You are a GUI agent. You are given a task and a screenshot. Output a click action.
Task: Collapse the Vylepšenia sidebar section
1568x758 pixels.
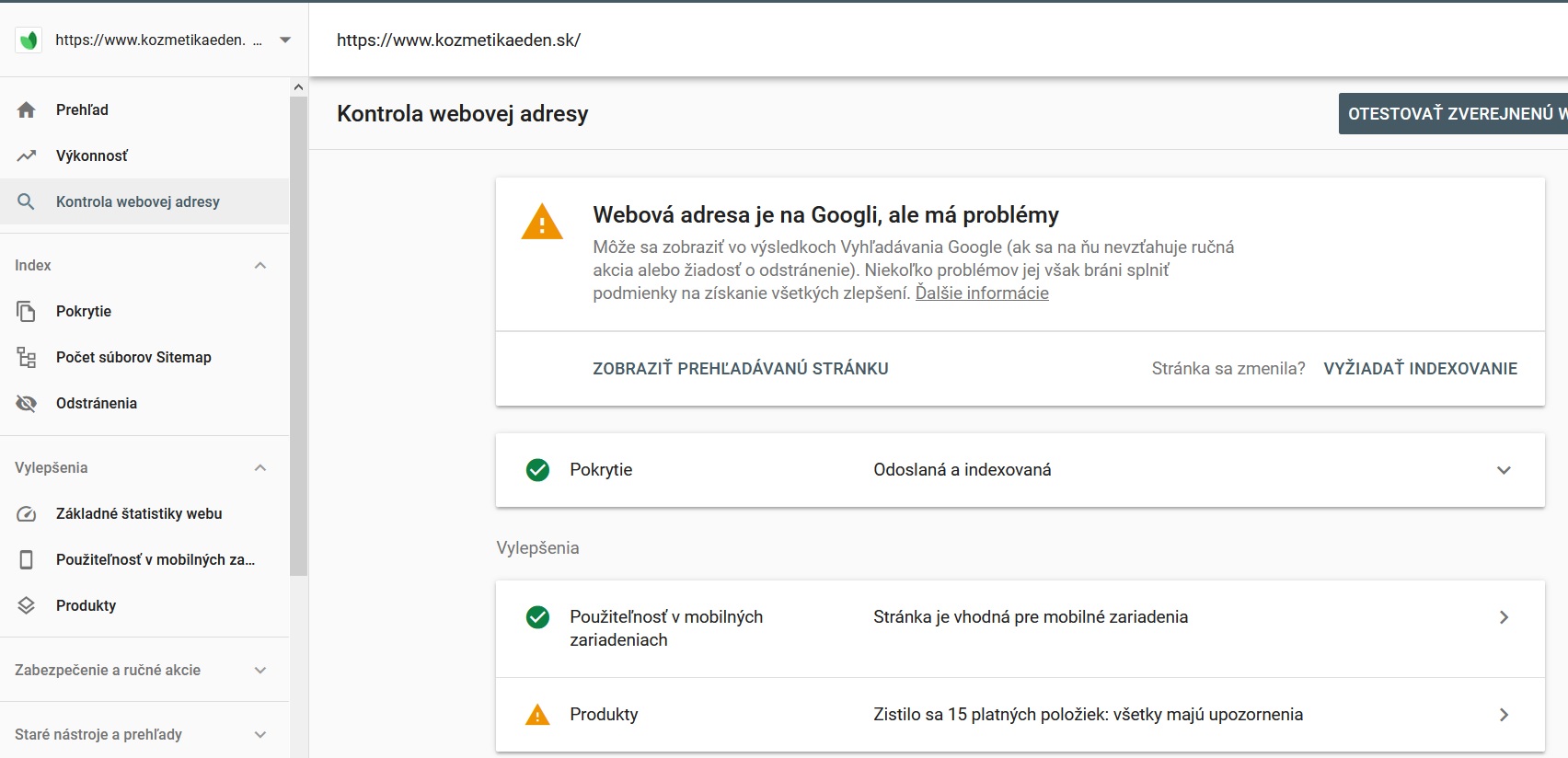point(260,467)
